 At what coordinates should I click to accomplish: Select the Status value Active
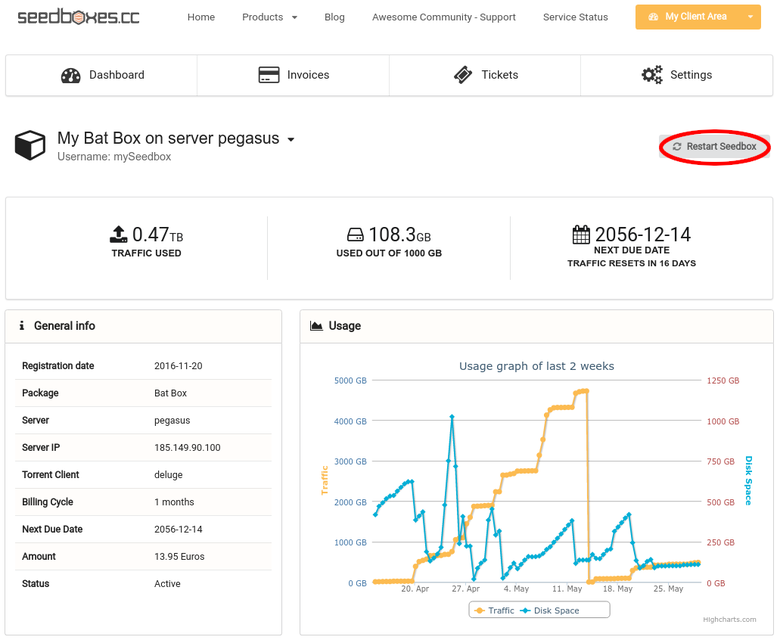(x=167, y=584)
